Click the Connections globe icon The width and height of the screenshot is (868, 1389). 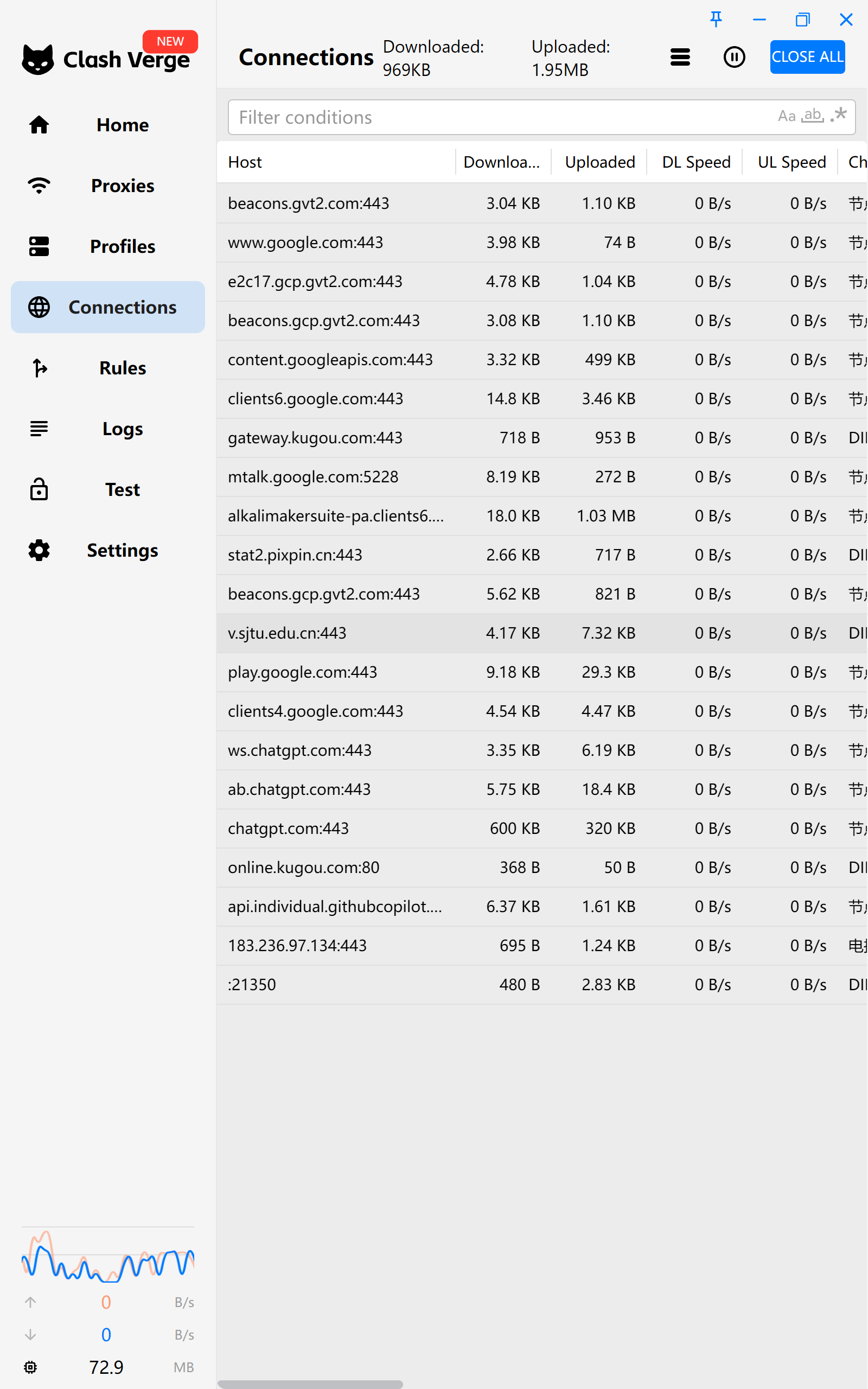(x=38, y=307)
